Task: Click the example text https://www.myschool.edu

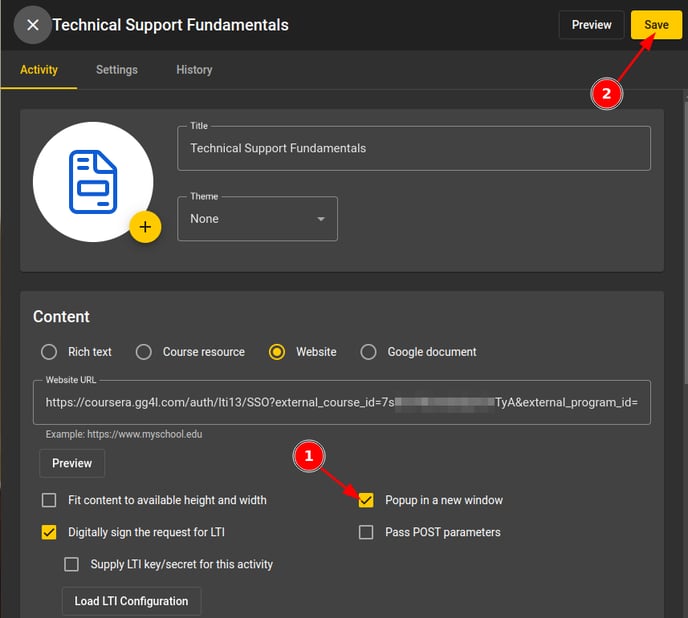Action: coord(145,435)
